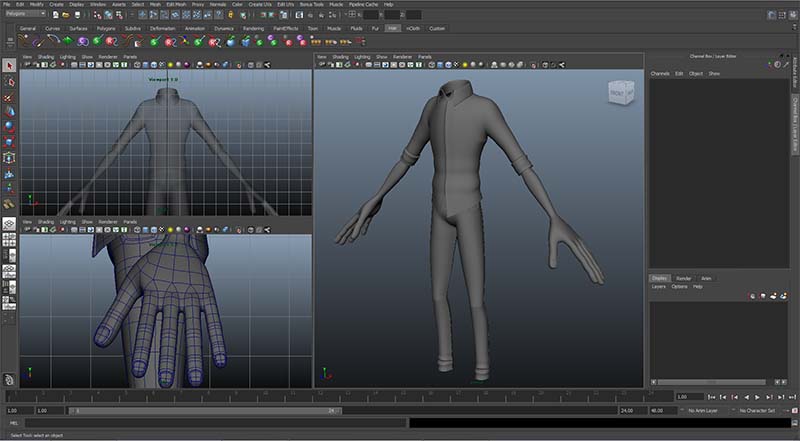Click the share icon on the perspective panel toolbar
This screenshot has height=441, width=800.
pos(562,65)
